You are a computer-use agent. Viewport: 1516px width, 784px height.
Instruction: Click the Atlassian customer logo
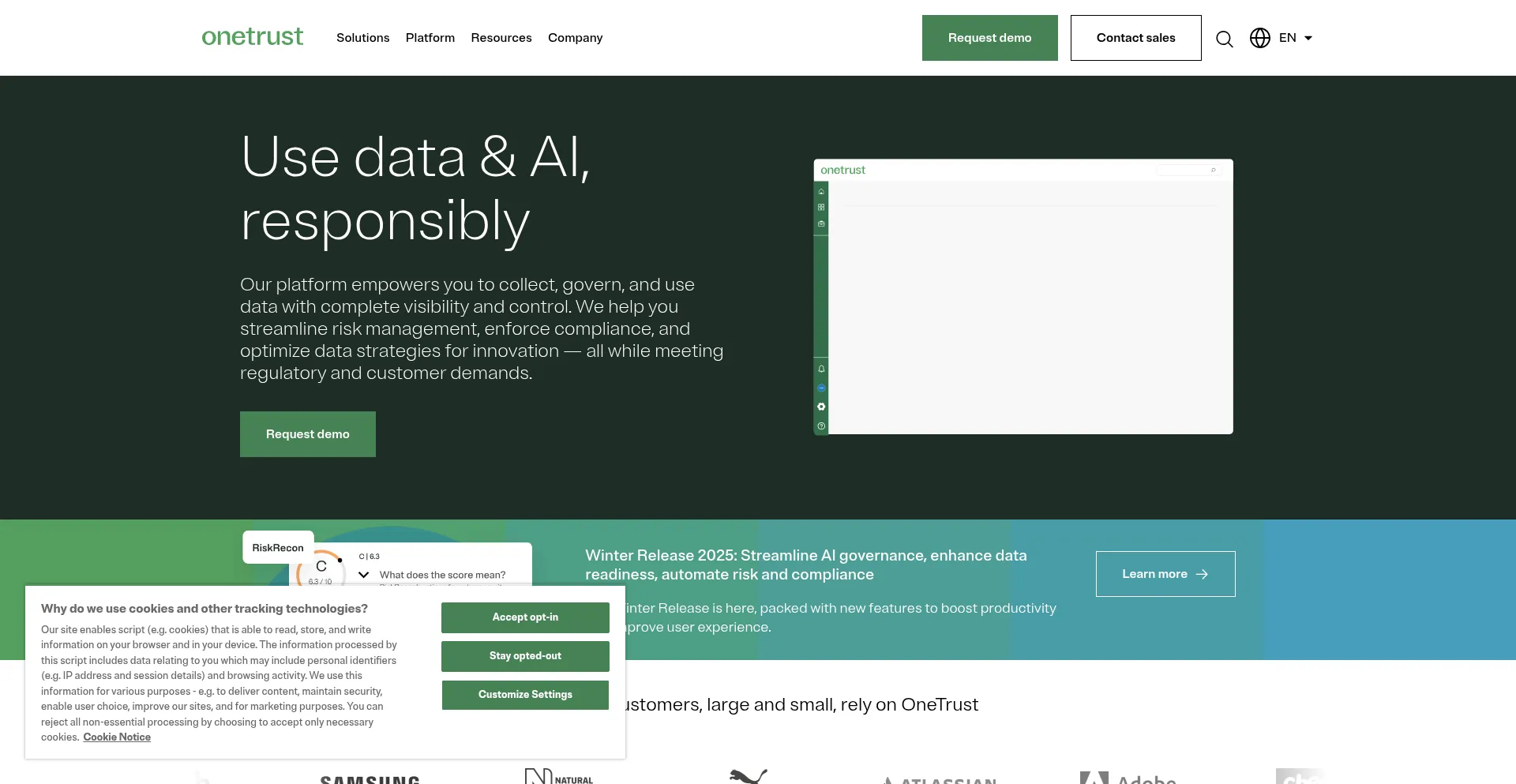(x=940, y=780)
